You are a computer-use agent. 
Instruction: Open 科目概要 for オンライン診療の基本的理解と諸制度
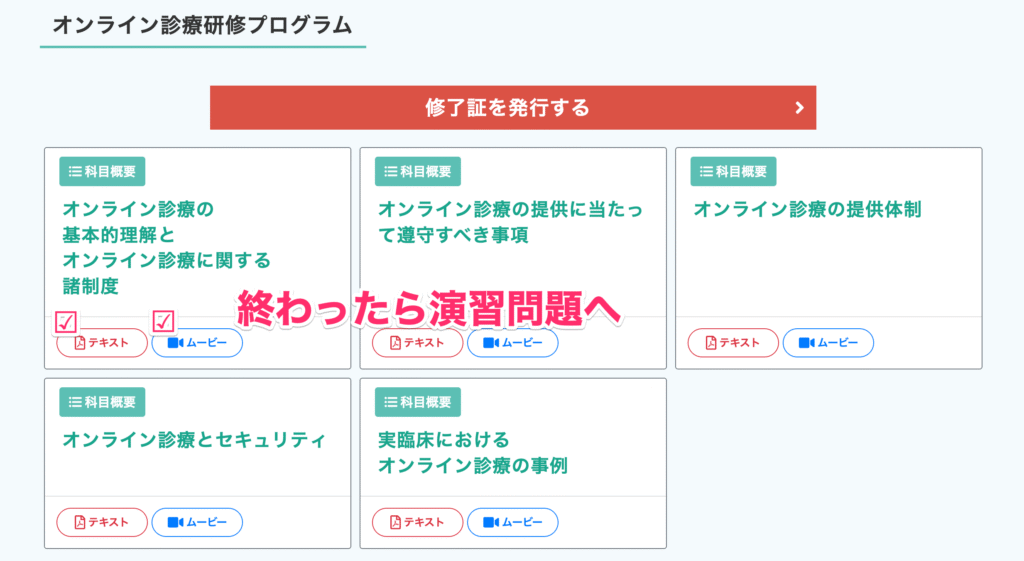click(x=102, y=171)
